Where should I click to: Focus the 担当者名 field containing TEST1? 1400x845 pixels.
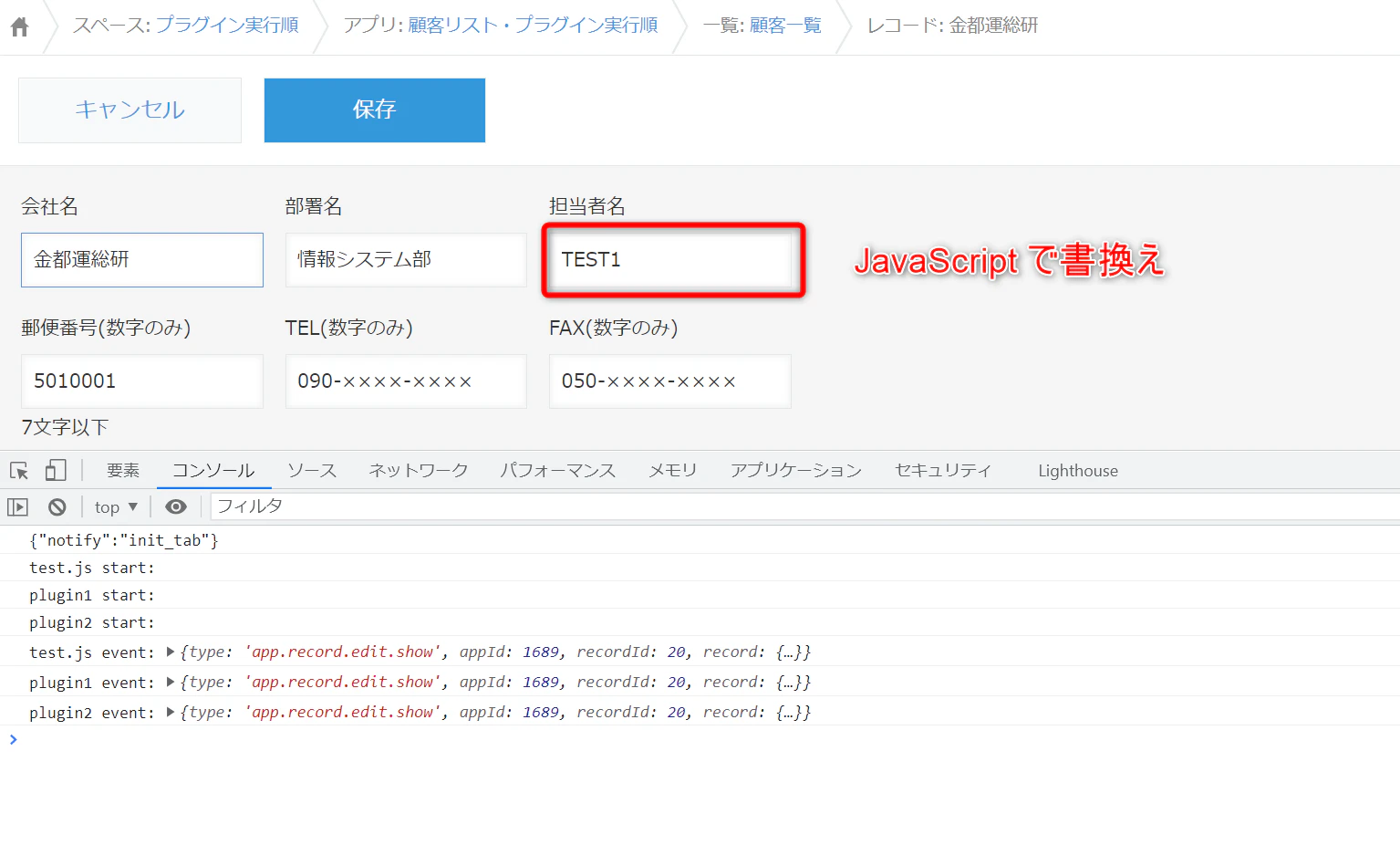(x=670, y=260)
